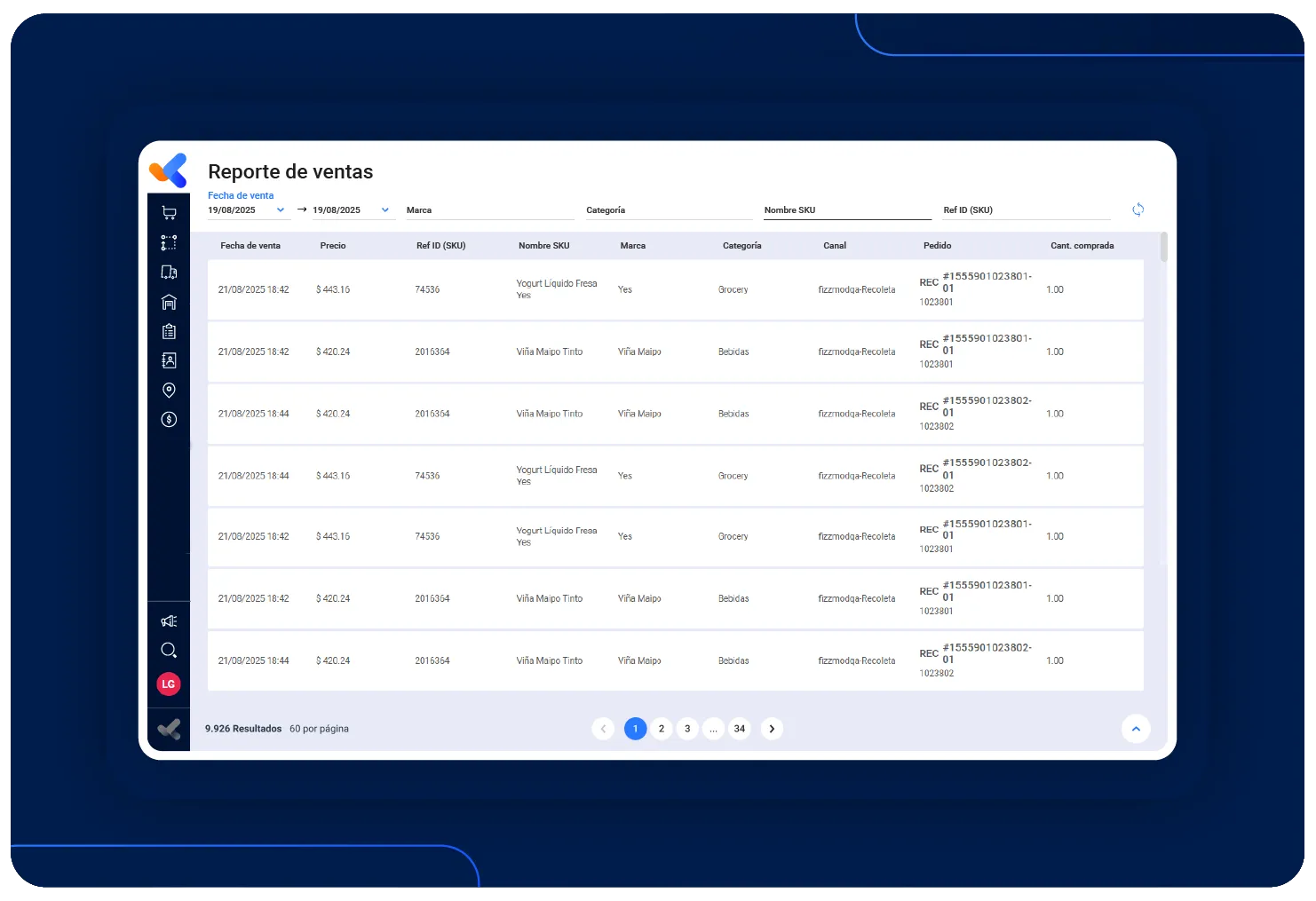Open the contacts book icon in sidebar
Image resolution: width=1316 pixels, height=901 pixels.
click(169, 360)
